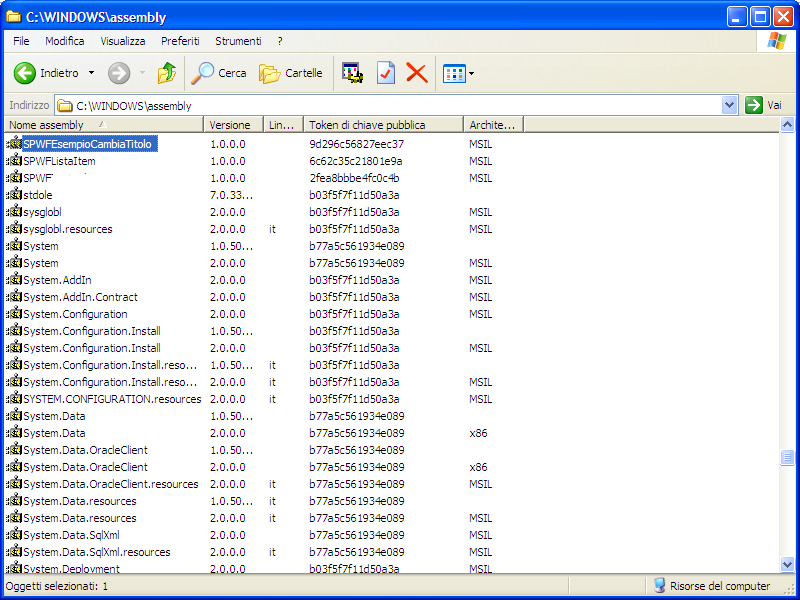Click the icon beside SYSTEM.CONFIGURATION.resources
The height and width of the screenshot is (600, 800).
point(14,399)
